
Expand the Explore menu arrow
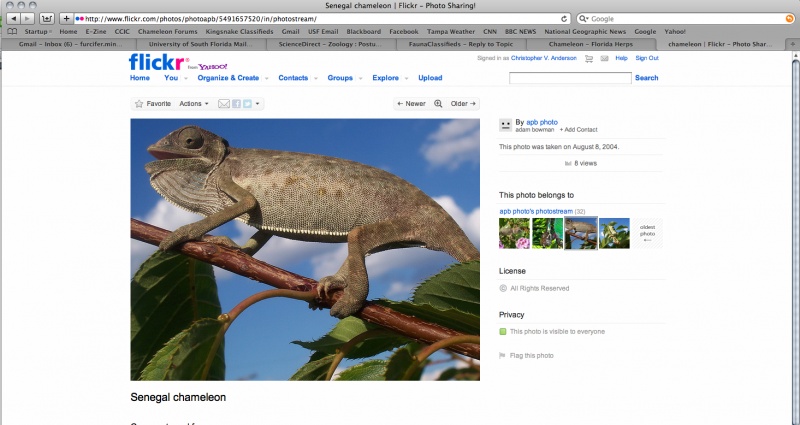[x=407, y=79]
